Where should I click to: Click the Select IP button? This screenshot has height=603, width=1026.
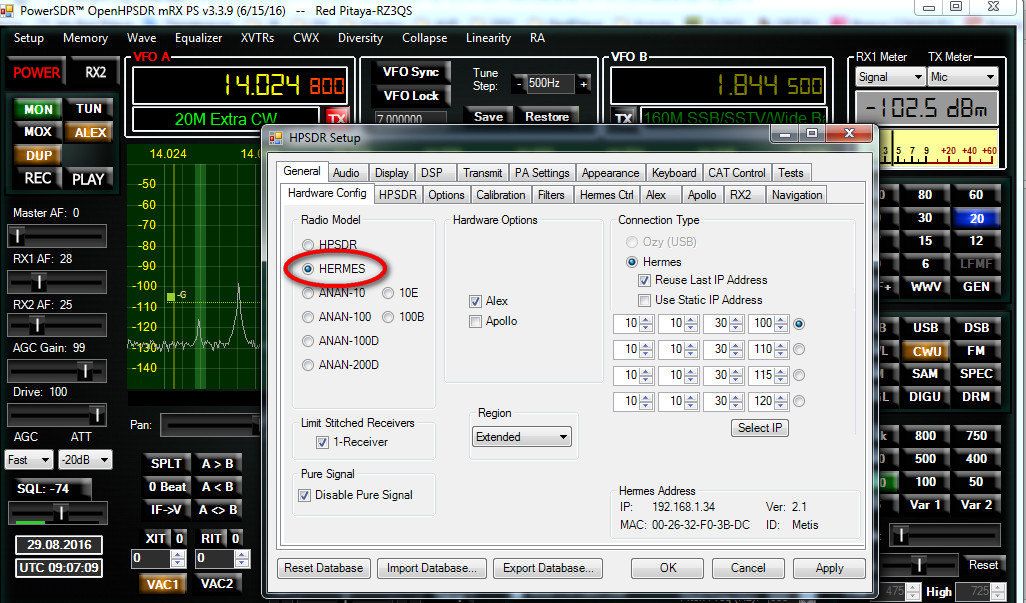pos(760,428)
